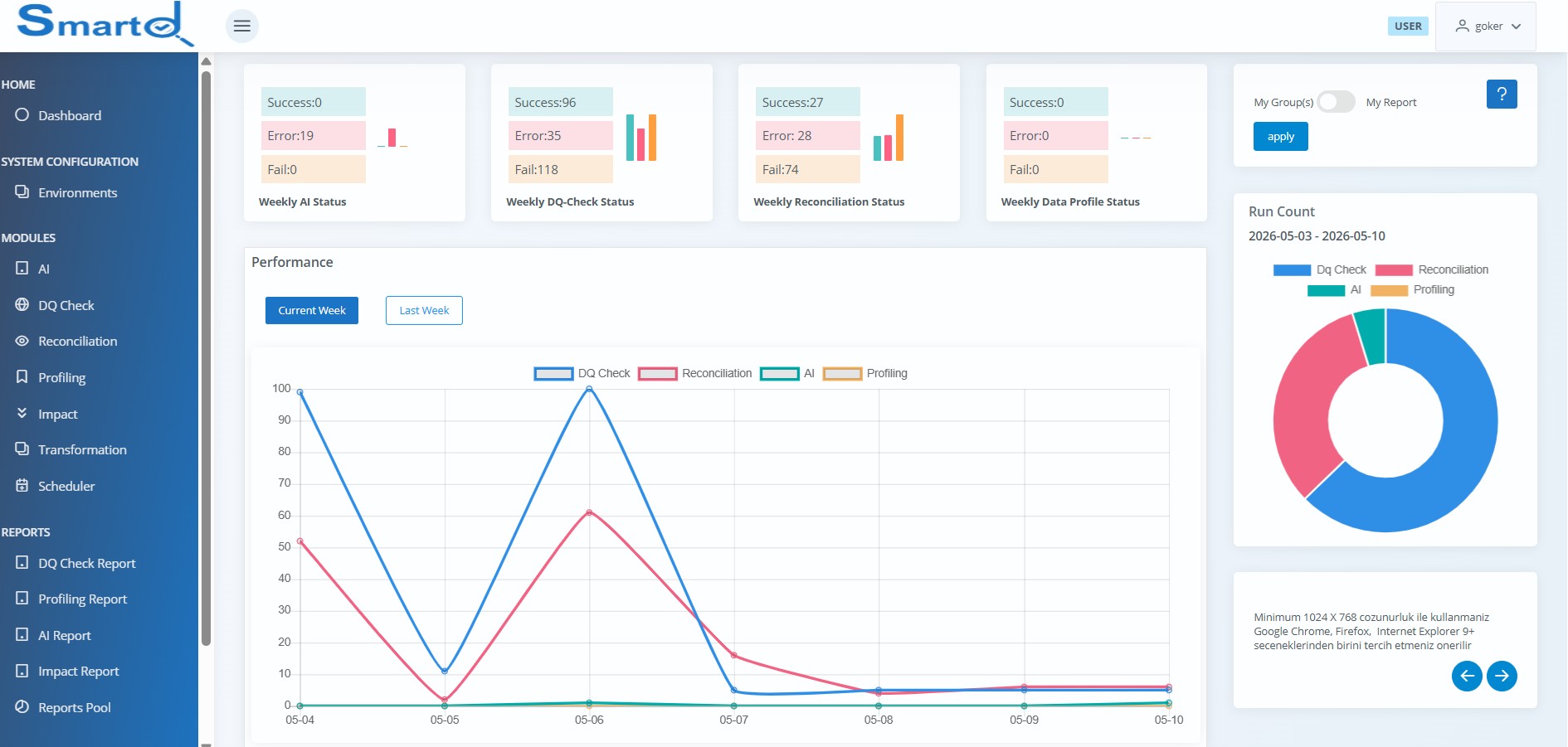Image resolution: width=1568 pixels, height=747 pixels.
Task: Hide Profiling in Run Count legend
Action: coord(1412,289)
